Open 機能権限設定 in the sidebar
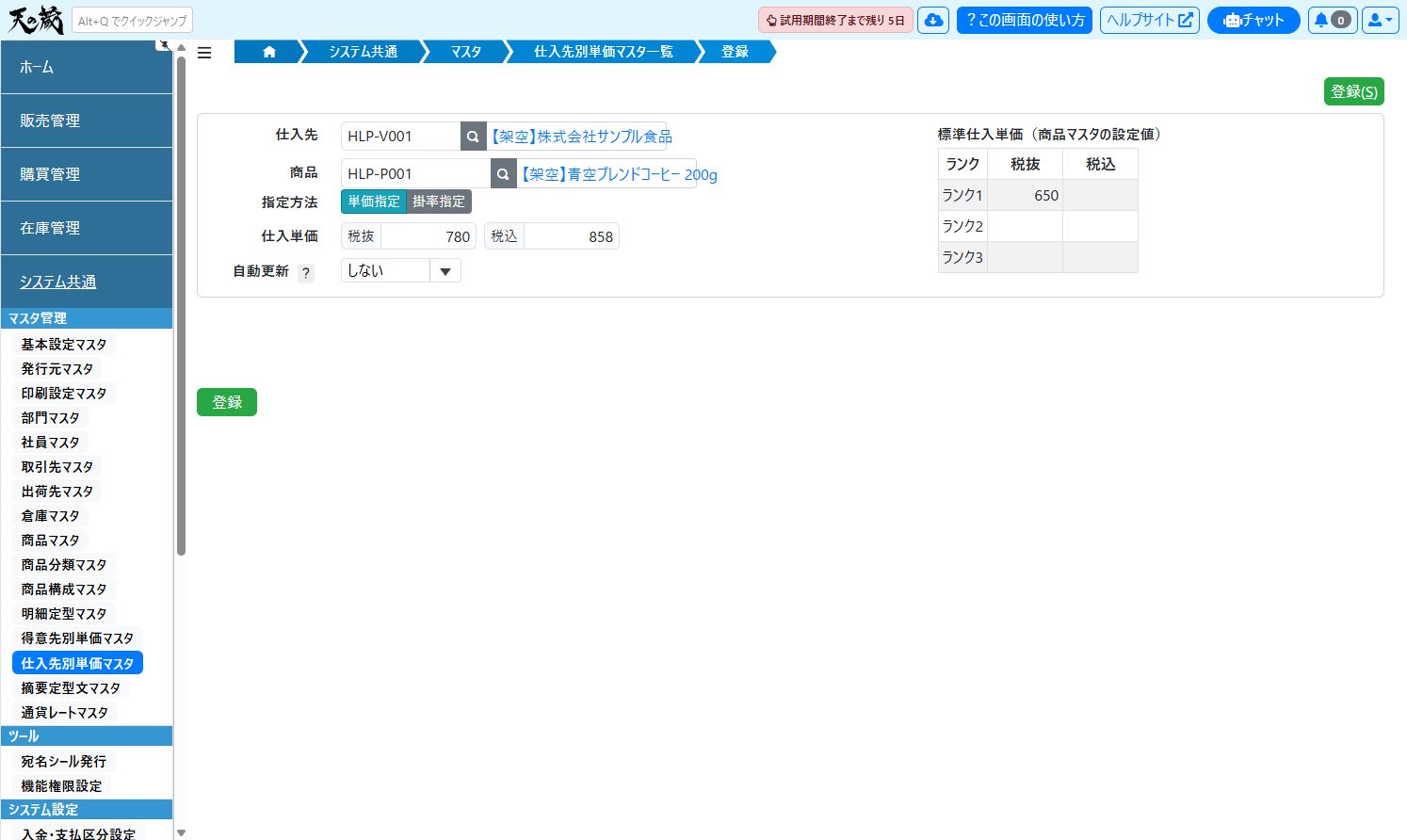The image size is (1407, 840). pyautogui.click(x=61, y=786)
